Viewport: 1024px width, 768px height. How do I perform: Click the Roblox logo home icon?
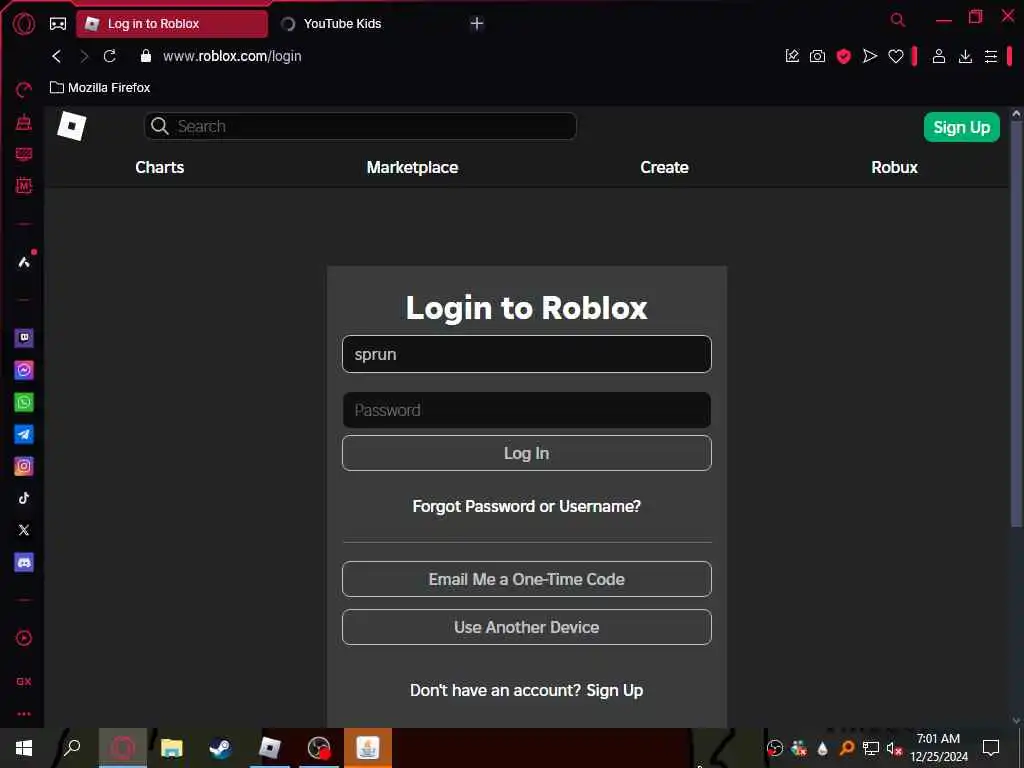pos(72,126)
